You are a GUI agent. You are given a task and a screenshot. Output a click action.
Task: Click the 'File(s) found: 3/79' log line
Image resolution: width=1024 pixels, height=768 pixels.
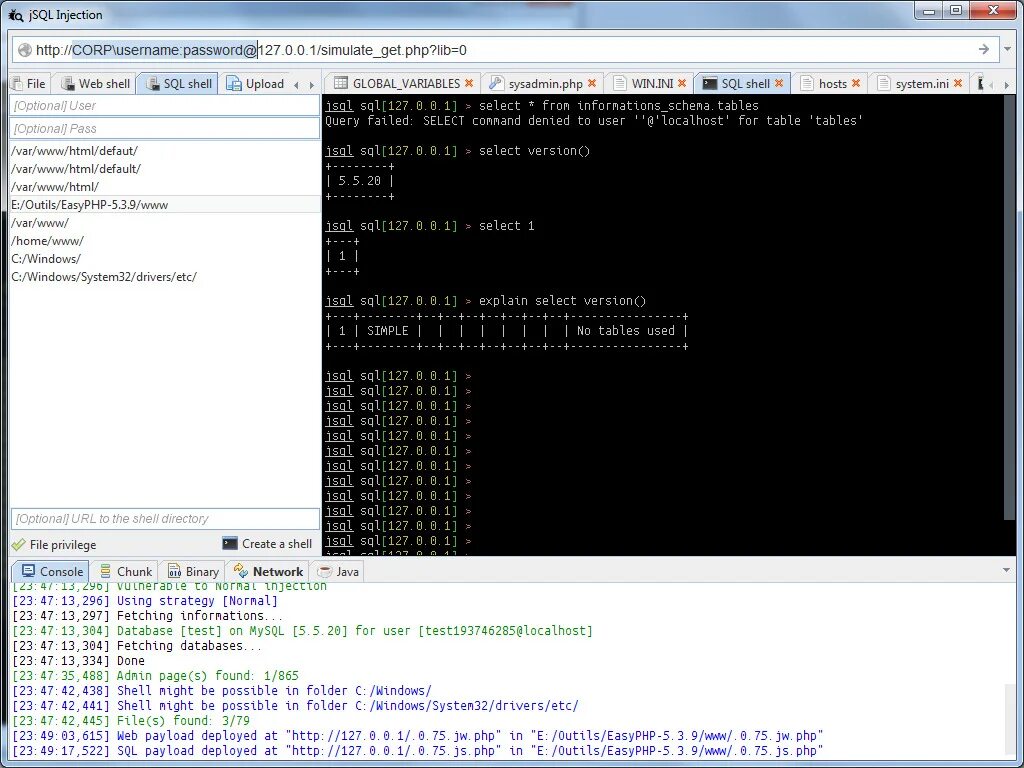[x=131, y=721]
